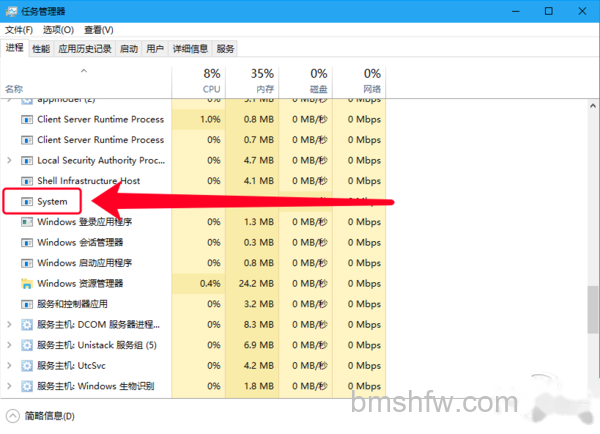This screenshot has width=600, height=434.
Task: Click the 8.3 MB memory value
Action: (259, 325)
